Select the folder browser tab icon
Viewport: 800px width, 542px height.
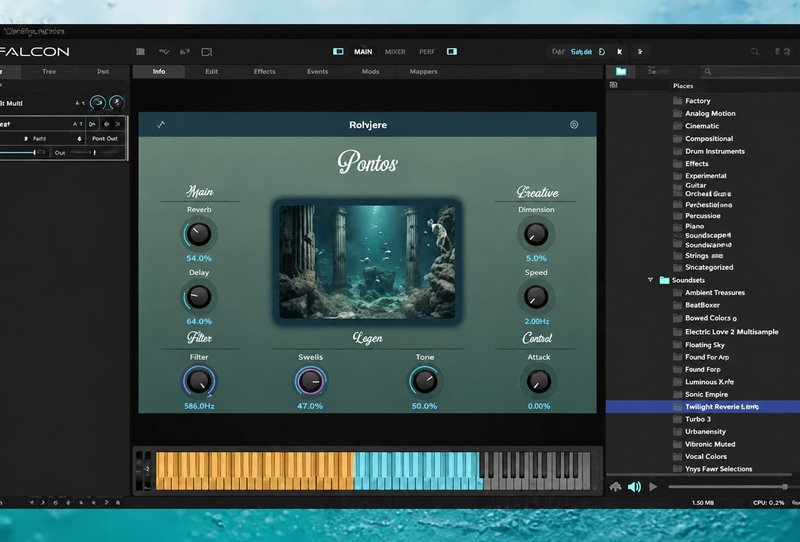tap(621, 71)
